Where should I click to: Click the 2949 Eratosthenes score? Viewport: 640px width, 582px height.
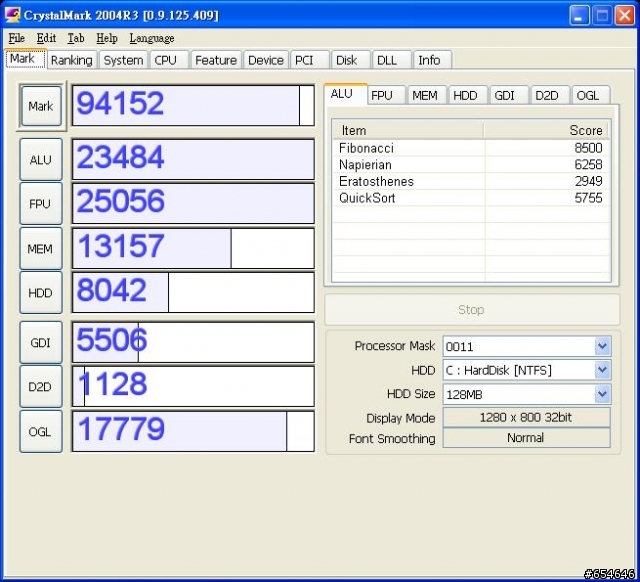tap(588, 181)
